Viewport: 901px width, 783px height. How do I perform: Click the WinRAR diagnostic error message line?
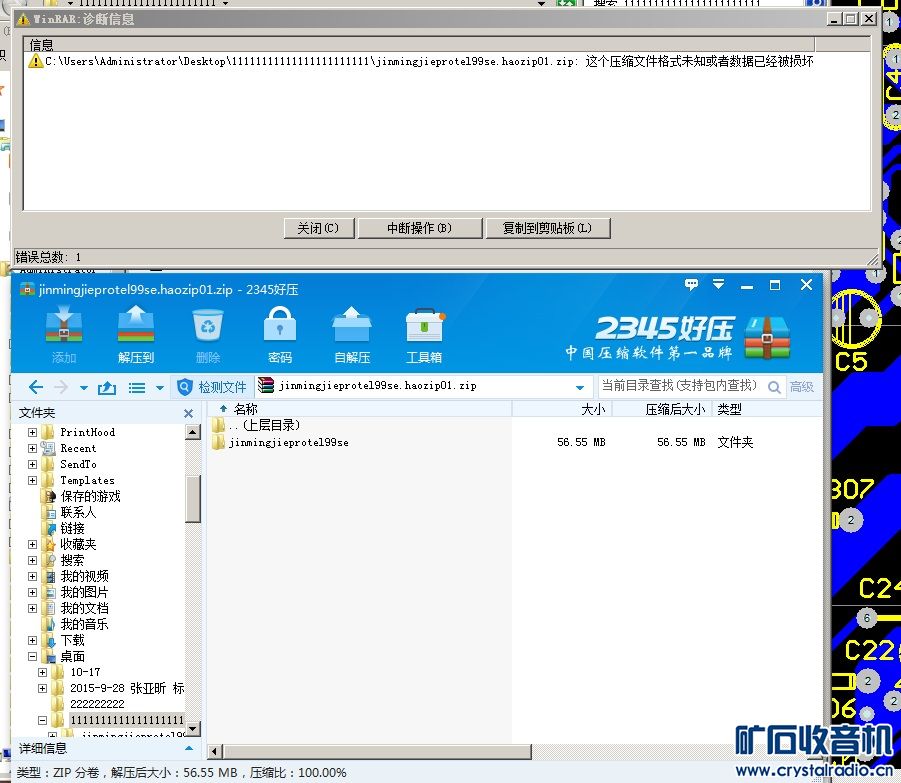[421, 61]
